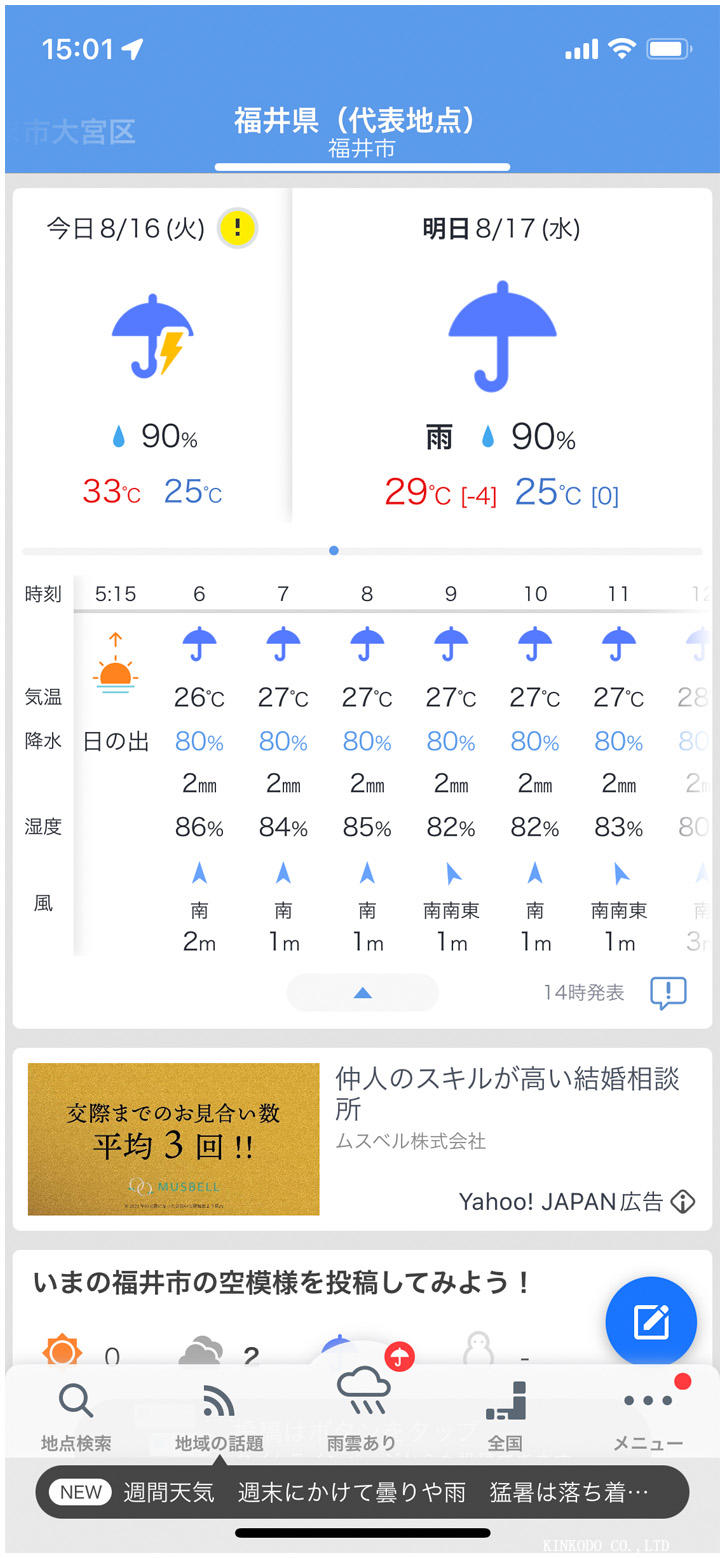Open the 雨雲あり rain radar

pyautogui.click(x=362, y=1410)
